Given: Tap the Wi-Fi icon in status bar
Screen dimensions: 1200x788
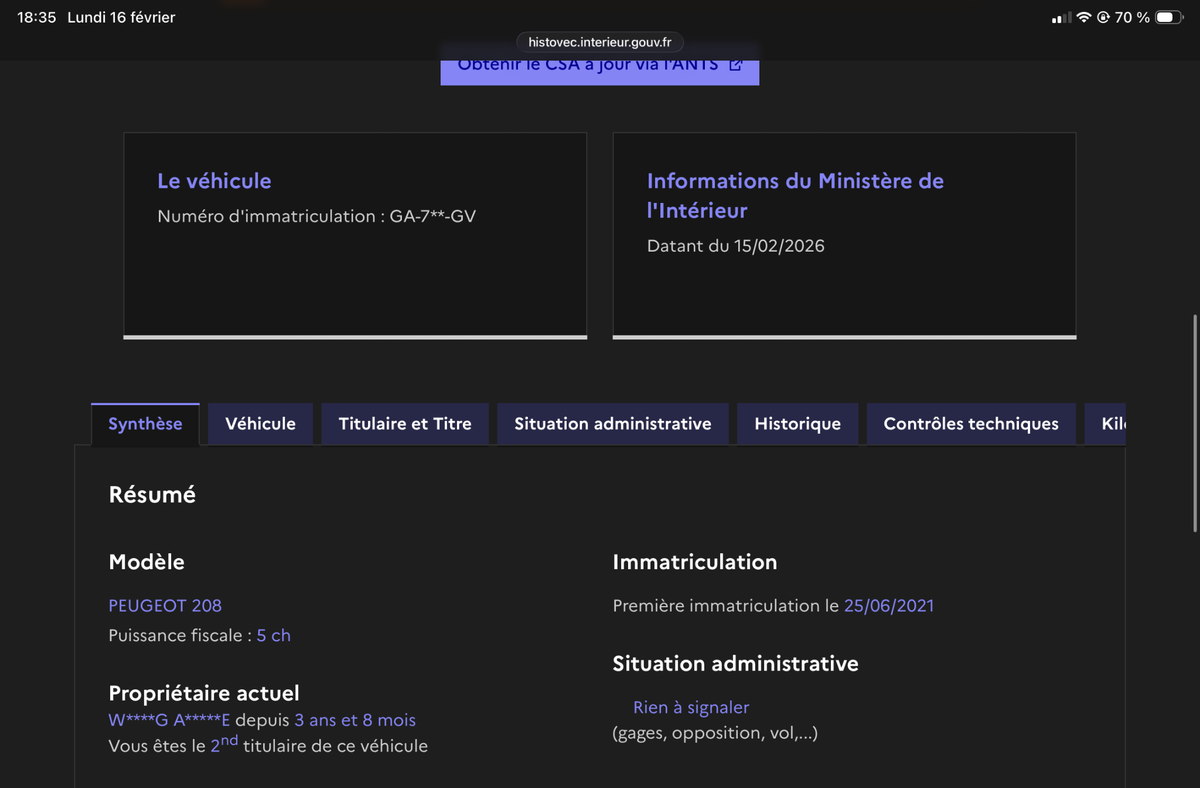Looking at the screenshot, I should click(x=1084, y=18).
